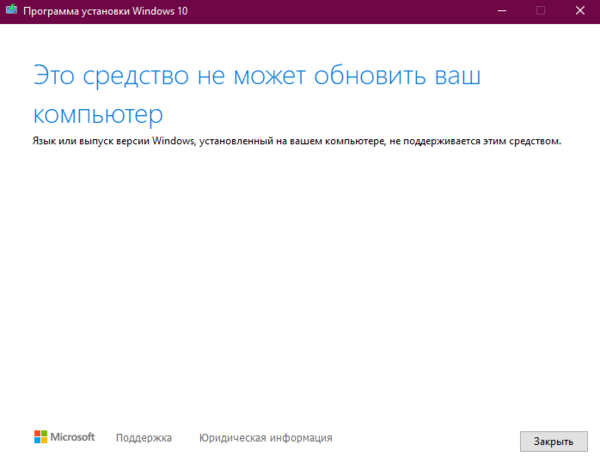Click the title text 'Программа установки Windows 10'
The height and width of the screenshot is (463, 600).
point(106,11)
